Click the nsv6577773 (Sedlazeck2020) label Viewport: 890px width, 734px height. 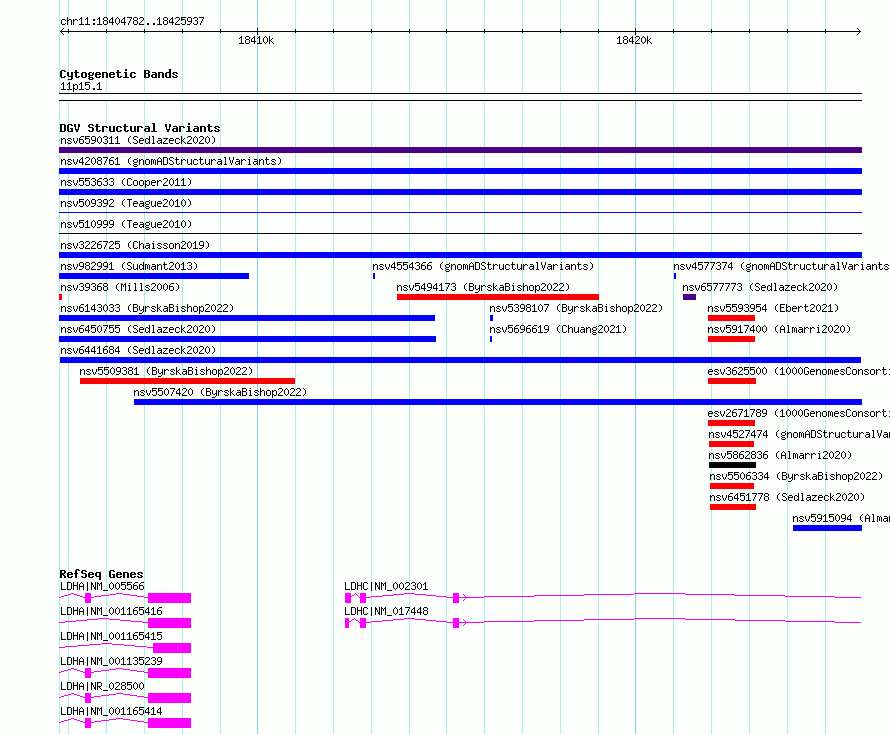[760, 287]
